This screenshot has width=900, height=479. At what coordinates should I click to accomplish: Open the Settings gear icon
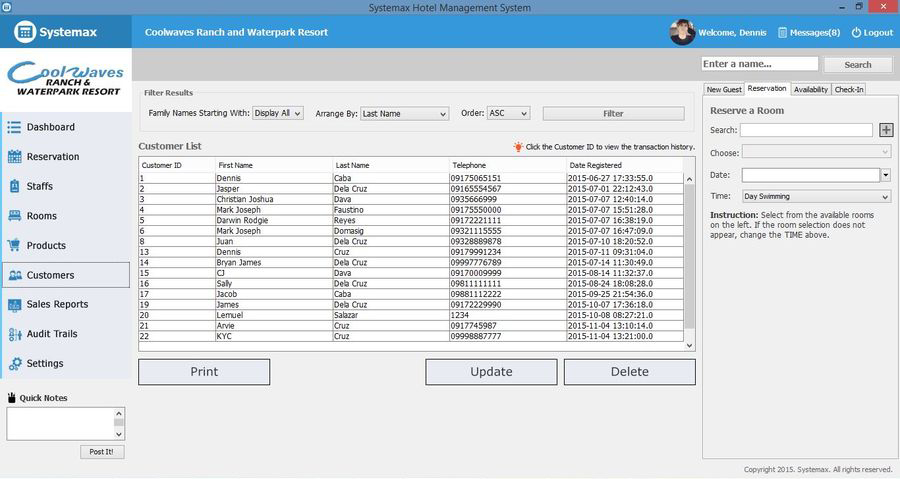pyautogui.click(x=15, y=364)
